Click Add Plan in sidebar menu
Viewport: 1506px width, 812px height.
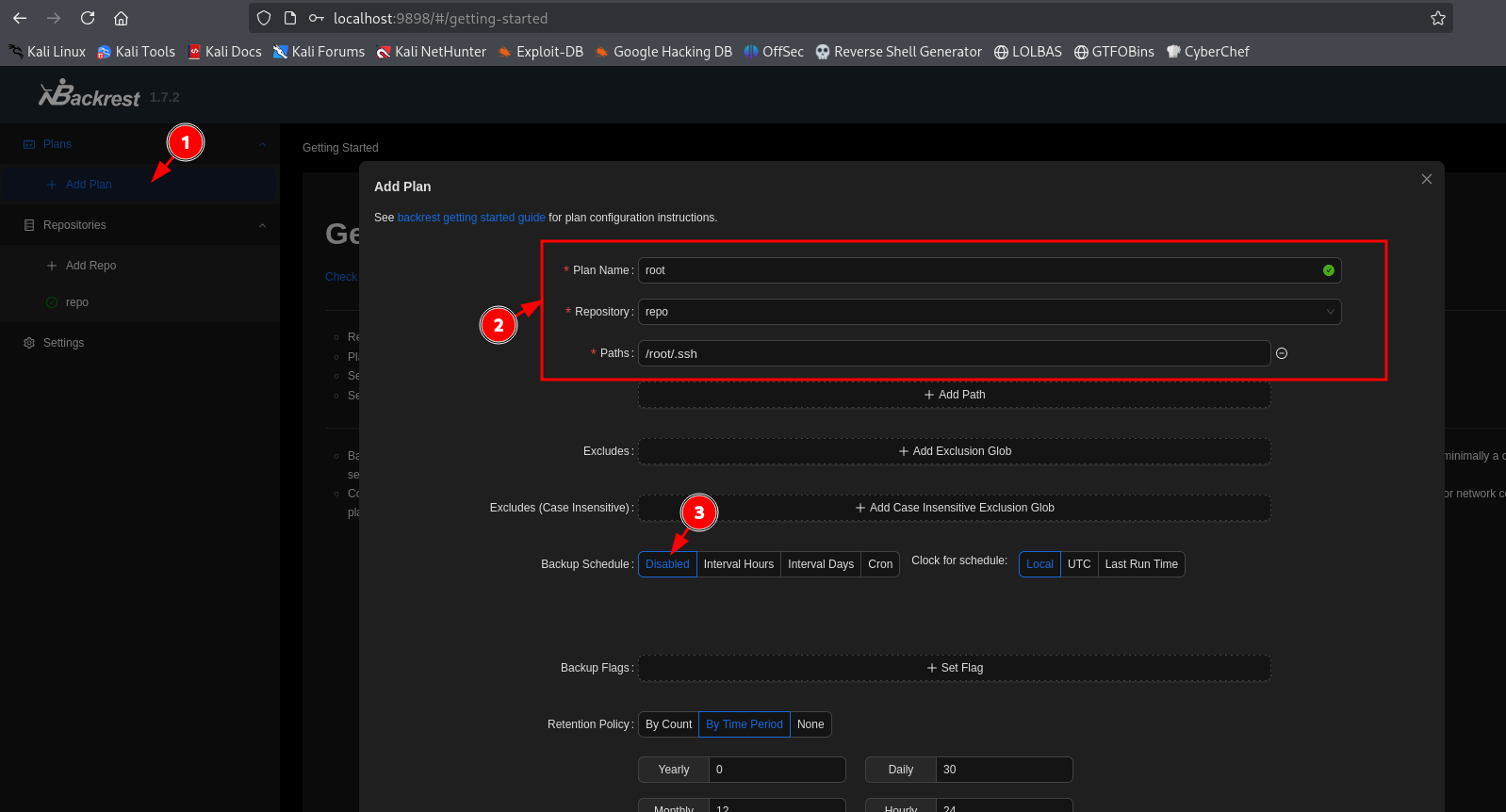(x=89, y=185)
